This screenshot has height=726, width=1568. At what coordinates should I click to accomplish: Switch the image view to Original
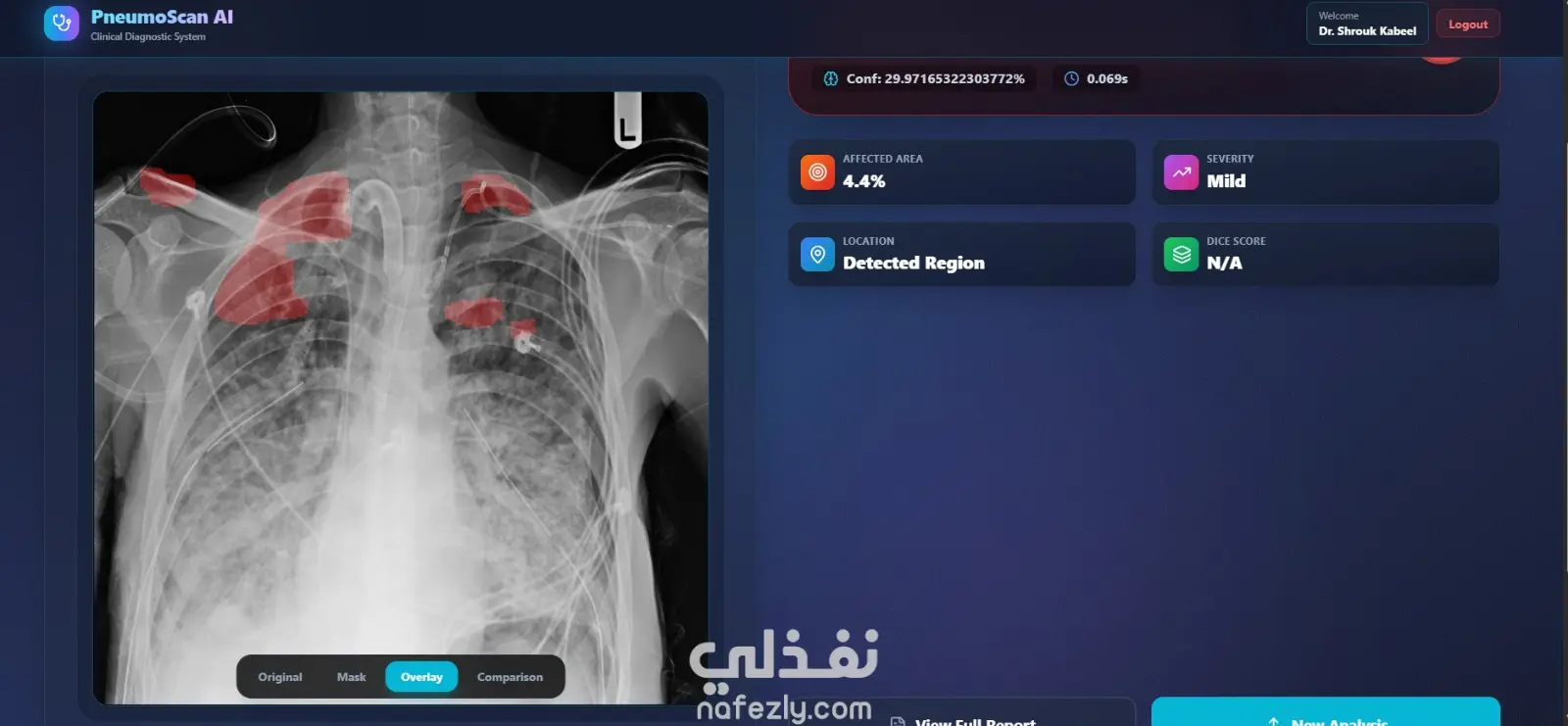click(280, 677)
